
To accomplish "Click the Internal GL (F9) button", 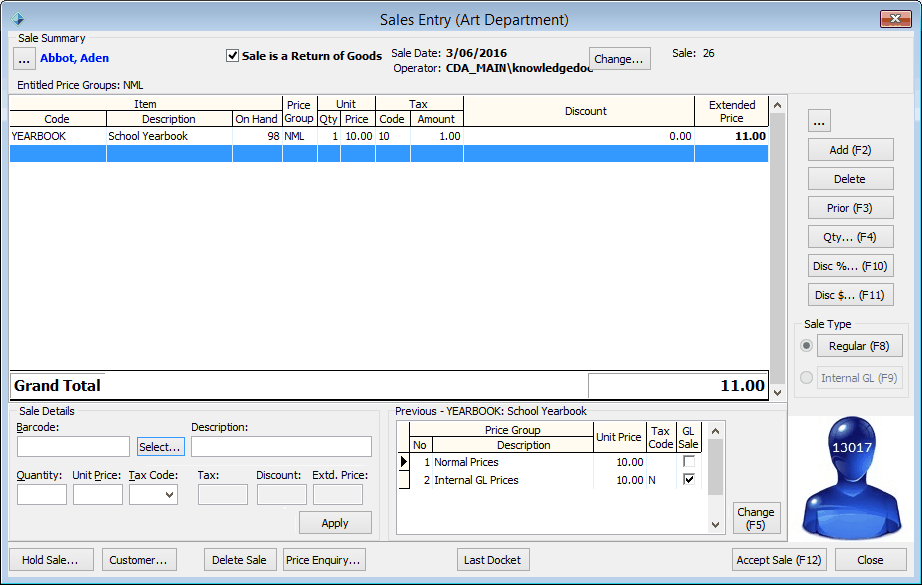I will coord(859,377).
